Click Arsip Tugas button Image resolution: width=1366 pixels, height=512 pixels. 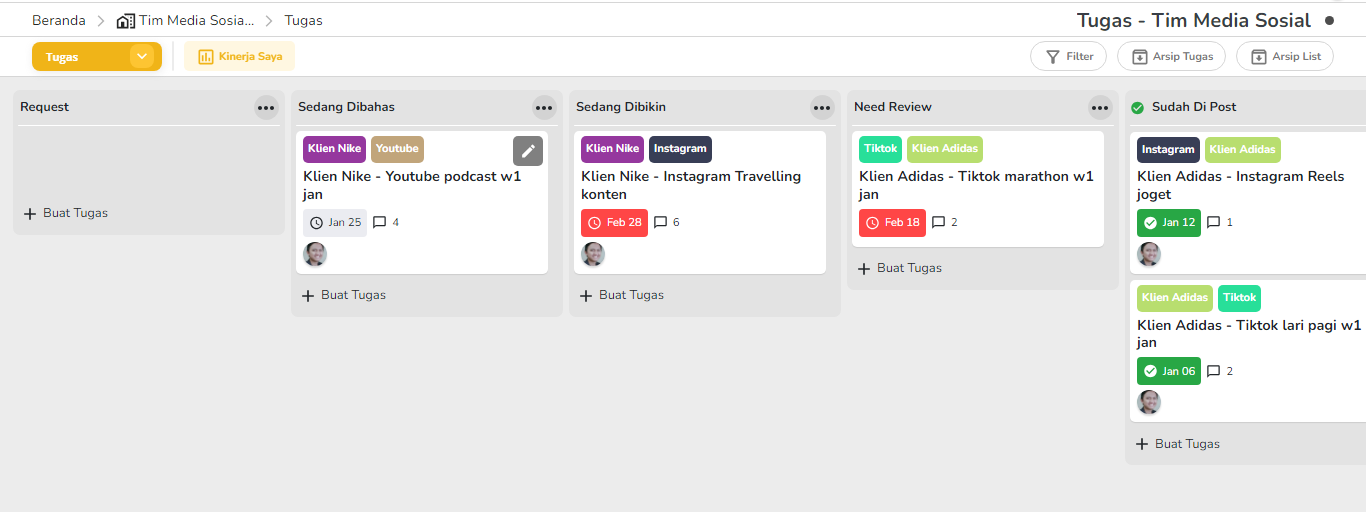tap(1171, 57)
